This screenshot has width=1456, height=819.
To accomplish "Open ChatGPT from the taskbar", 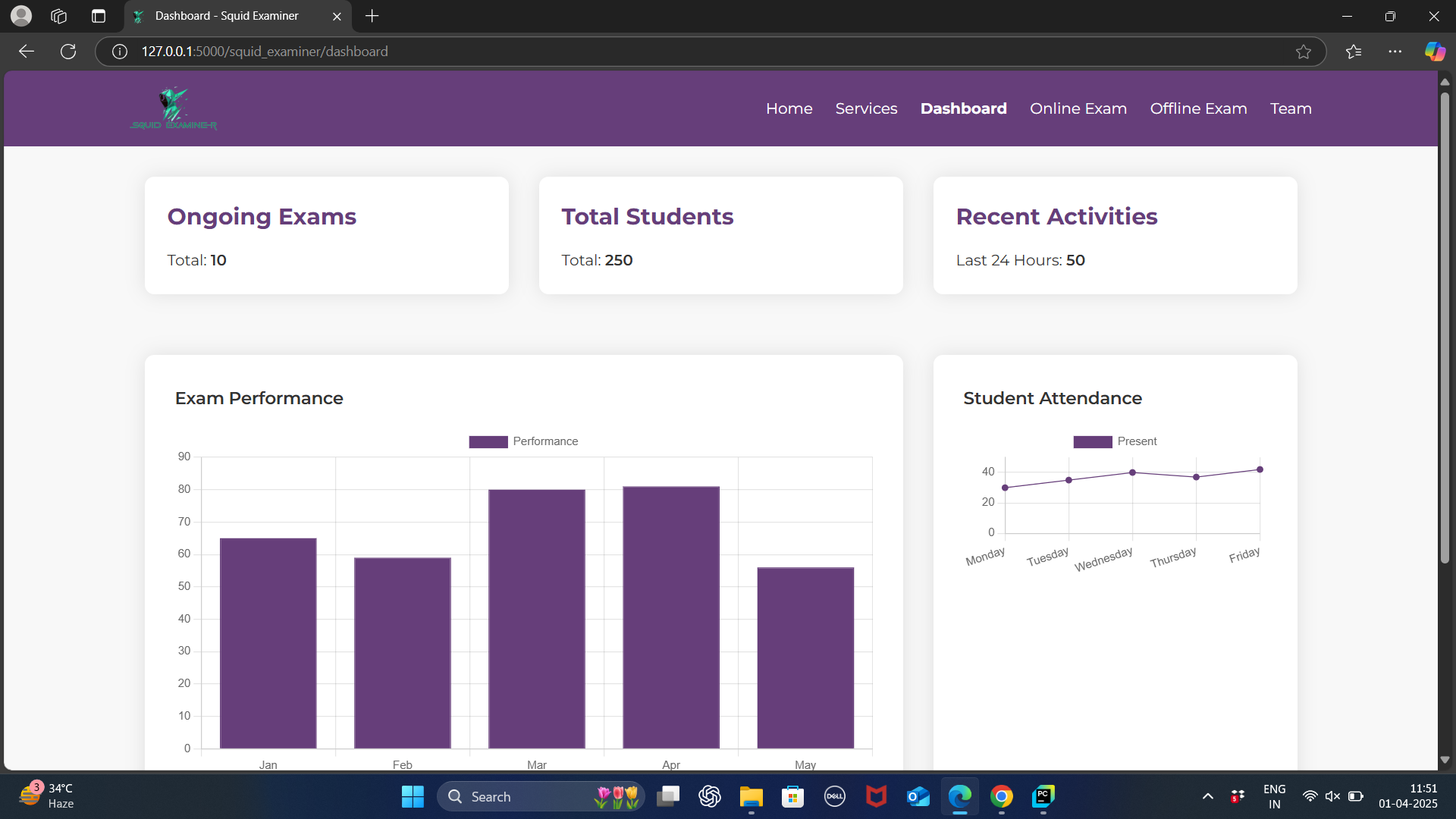I will pyautogui.click(x=710, y=796).
